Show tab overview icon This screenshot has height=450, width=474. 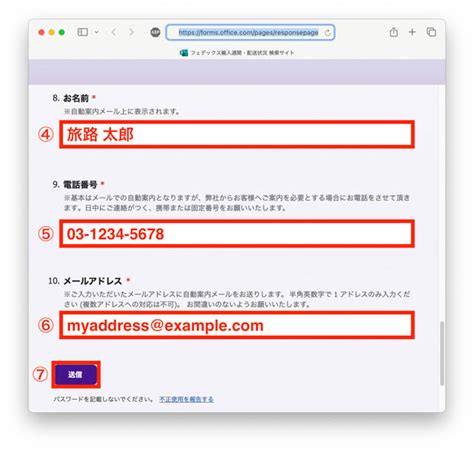click(x=431, y=32)
